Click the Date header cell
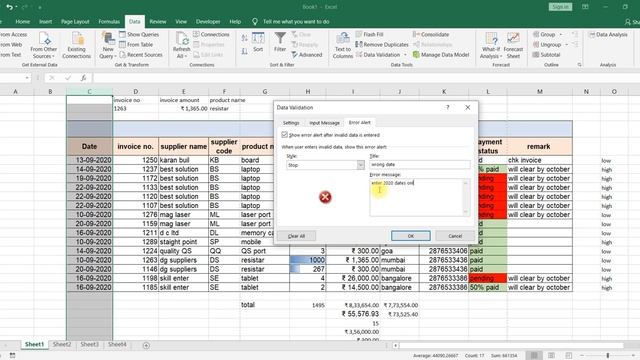Viewport: 640px width, 360px height. tap(89, 146)
